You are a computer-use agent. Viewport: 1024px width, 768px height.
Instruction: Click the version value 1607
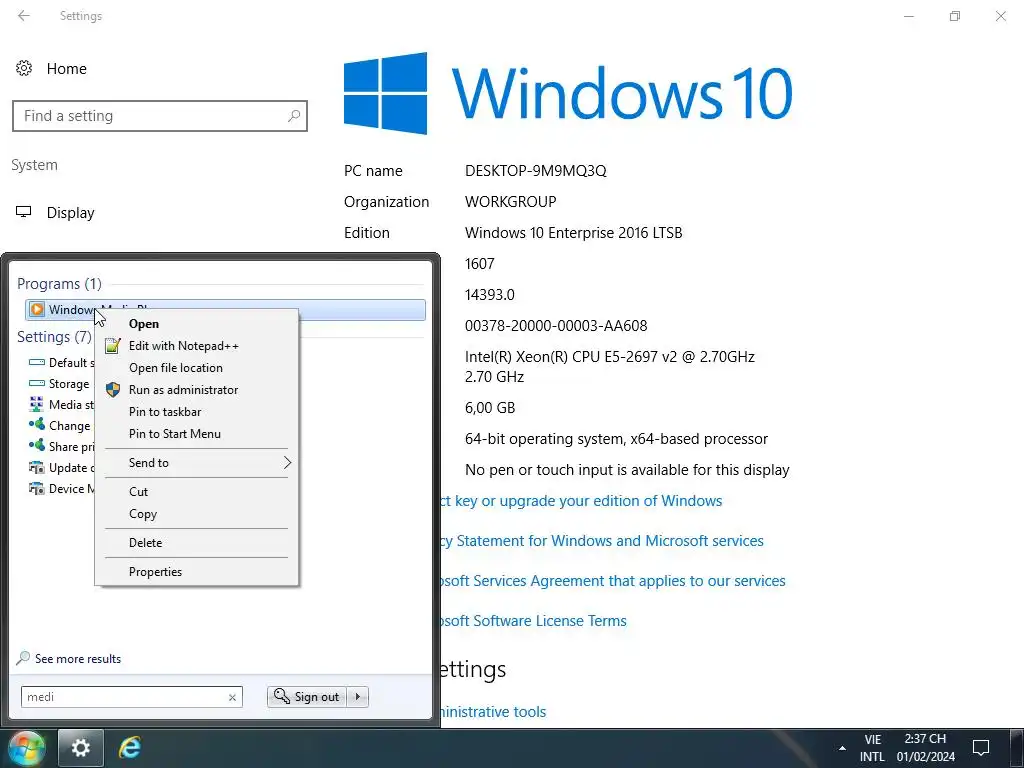[479, 264]
